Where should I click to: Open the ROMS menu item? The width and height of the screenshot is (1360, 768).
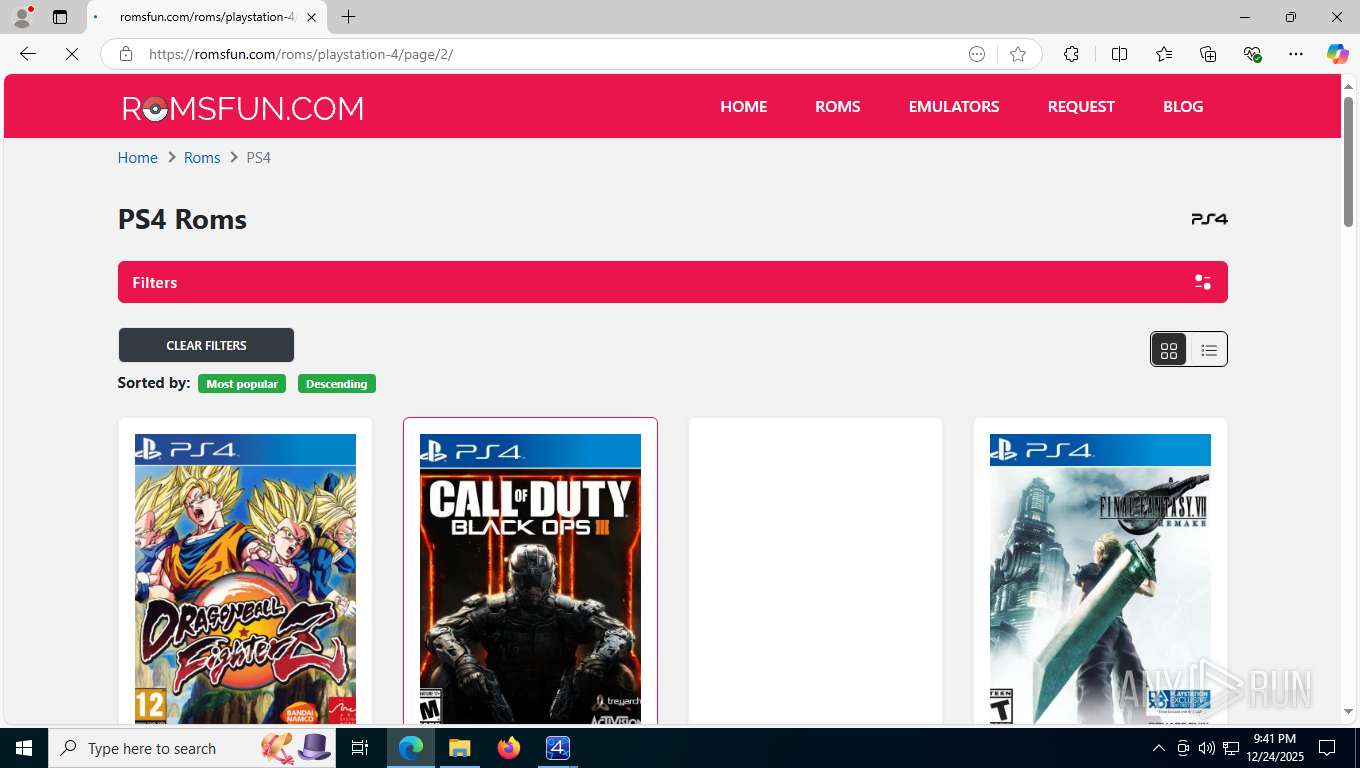point(838,106)
